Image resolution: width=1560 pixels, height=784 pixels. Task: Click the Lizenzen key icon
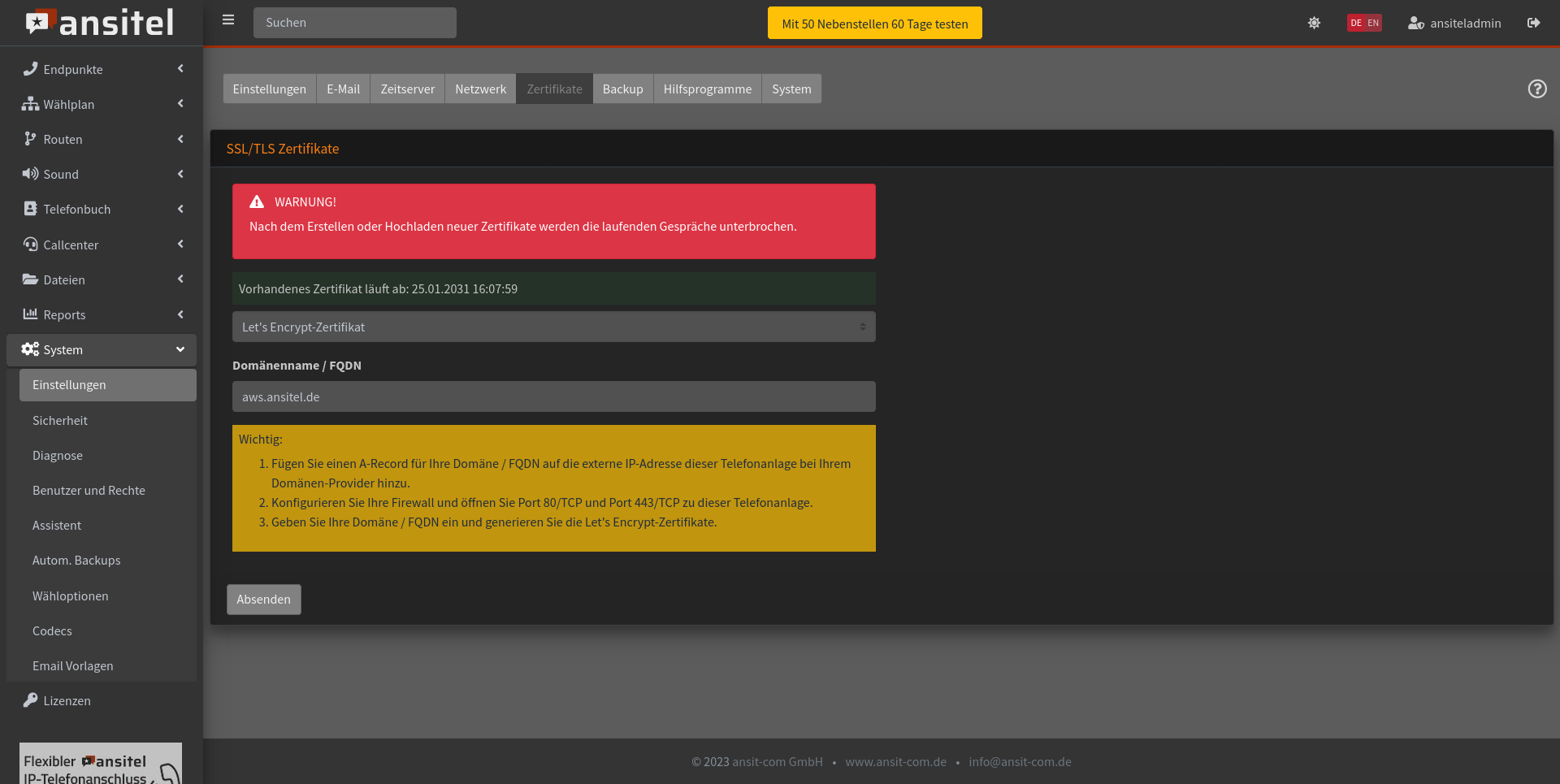click(x=30, y=700)
